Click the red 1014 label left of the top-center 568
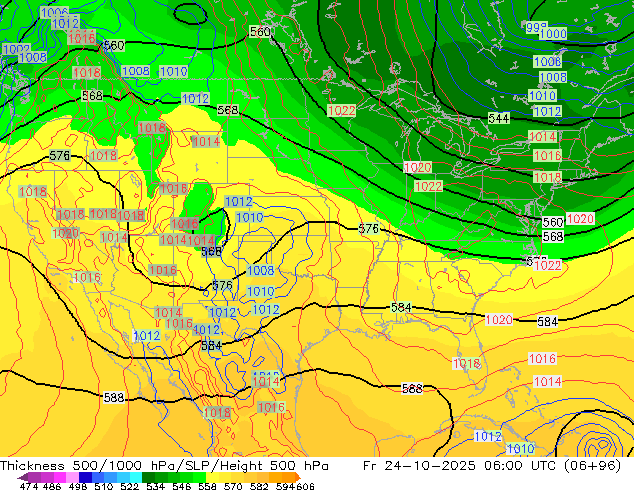The image size is (634, 490). (x=206, y=142)
